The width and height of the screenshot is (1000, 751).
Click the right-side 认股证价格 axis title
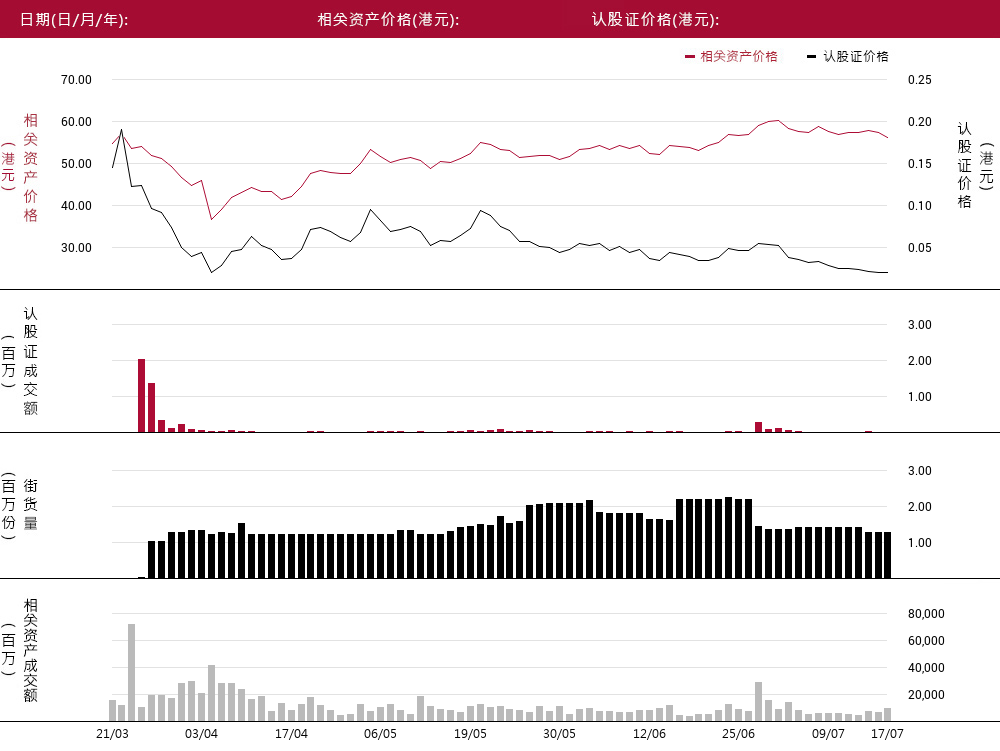(964, 166)
